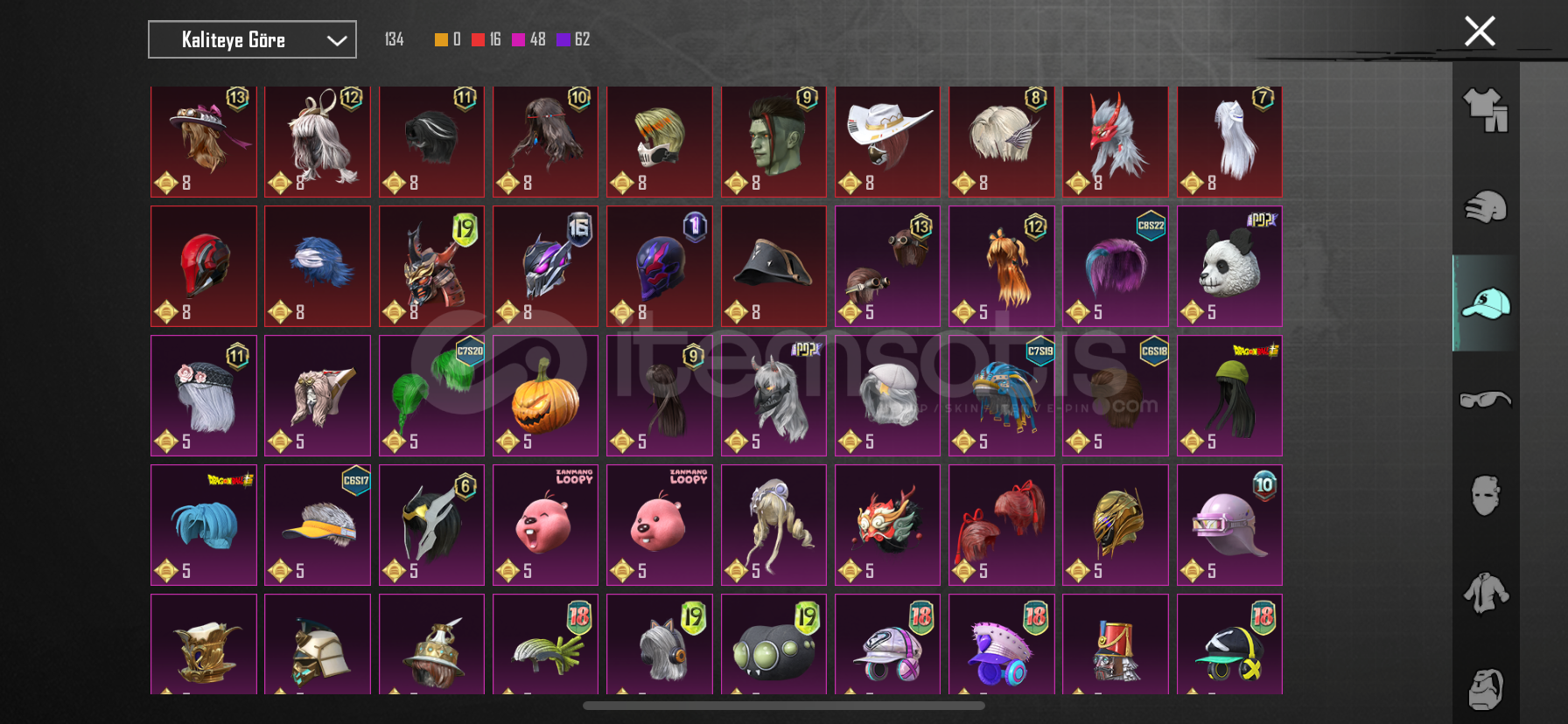1568x724 pixels.
Task: Select the jack-o-lantern pumpkin head item
Action: 545,396
